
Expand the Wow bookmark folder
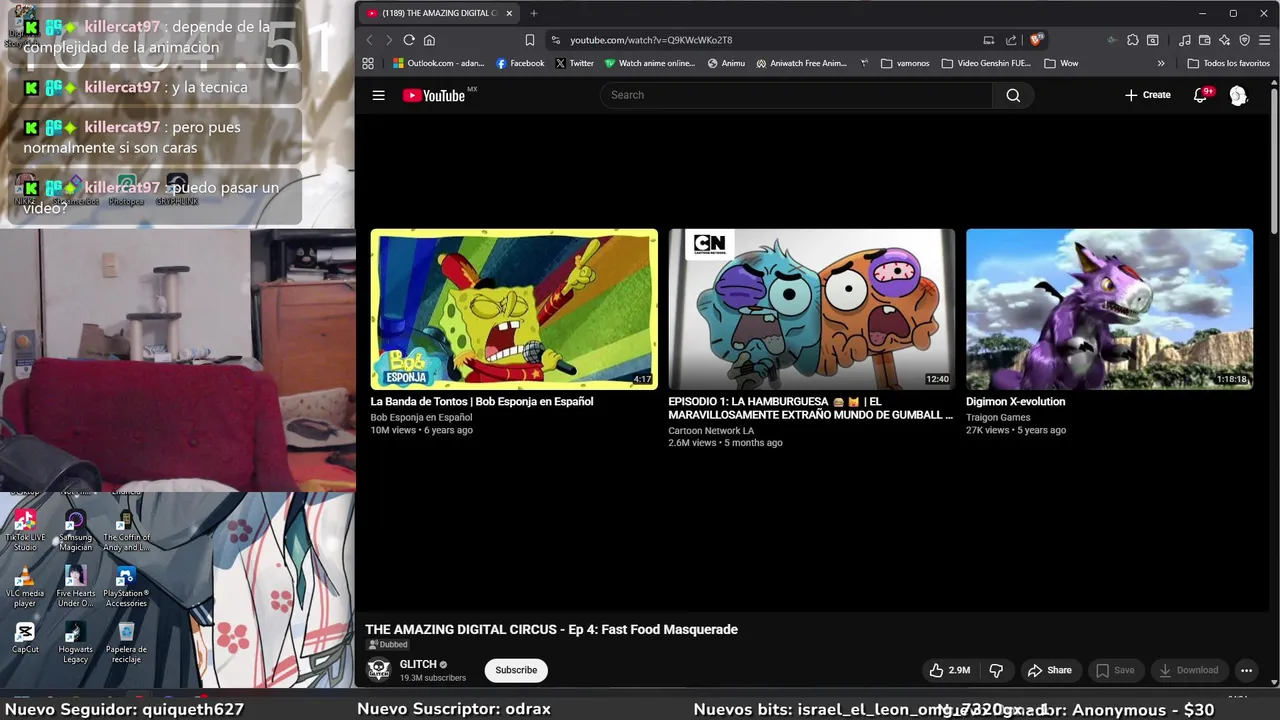tap(1061, 63)
